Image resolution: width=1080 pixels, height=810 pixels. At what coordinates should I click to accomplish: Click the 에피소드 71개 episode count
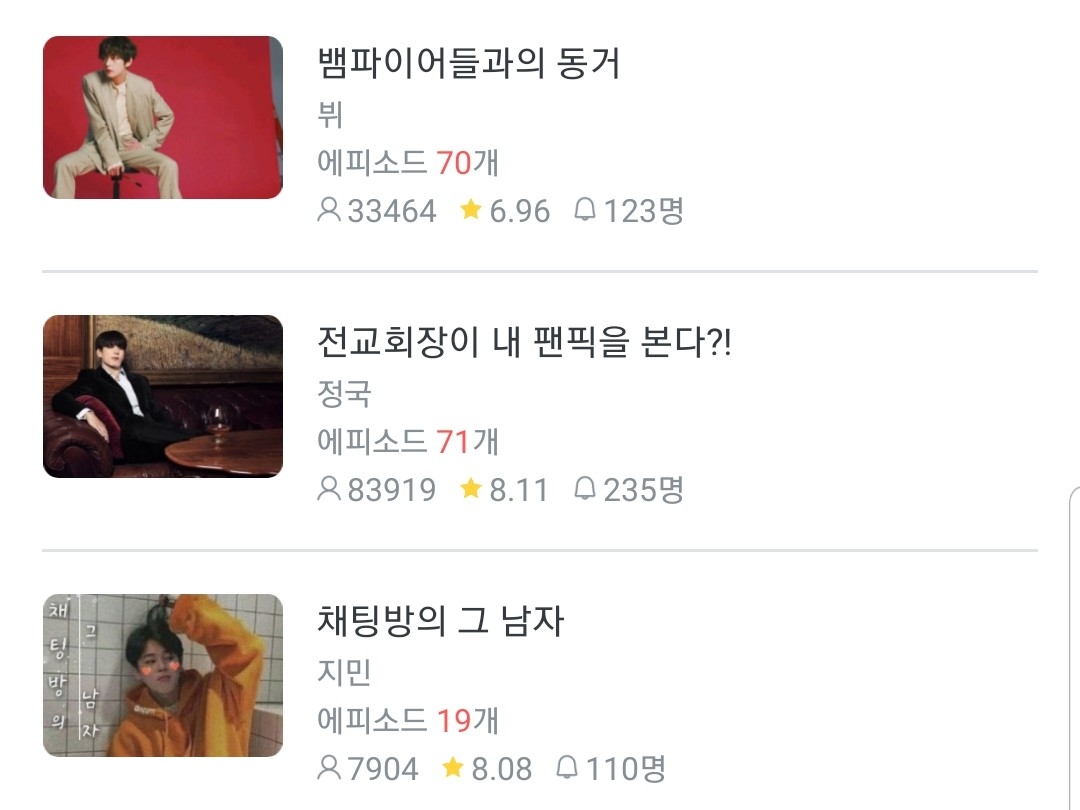[408, 442]
